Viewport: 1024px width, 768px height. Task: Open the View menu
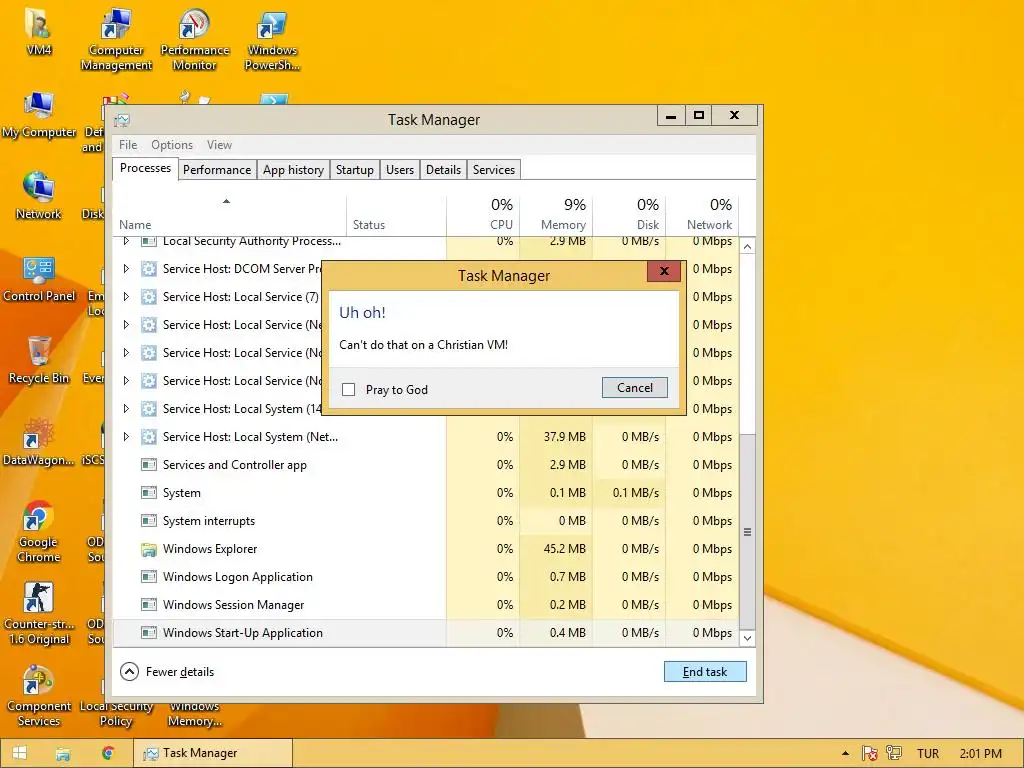click(219, 145)
